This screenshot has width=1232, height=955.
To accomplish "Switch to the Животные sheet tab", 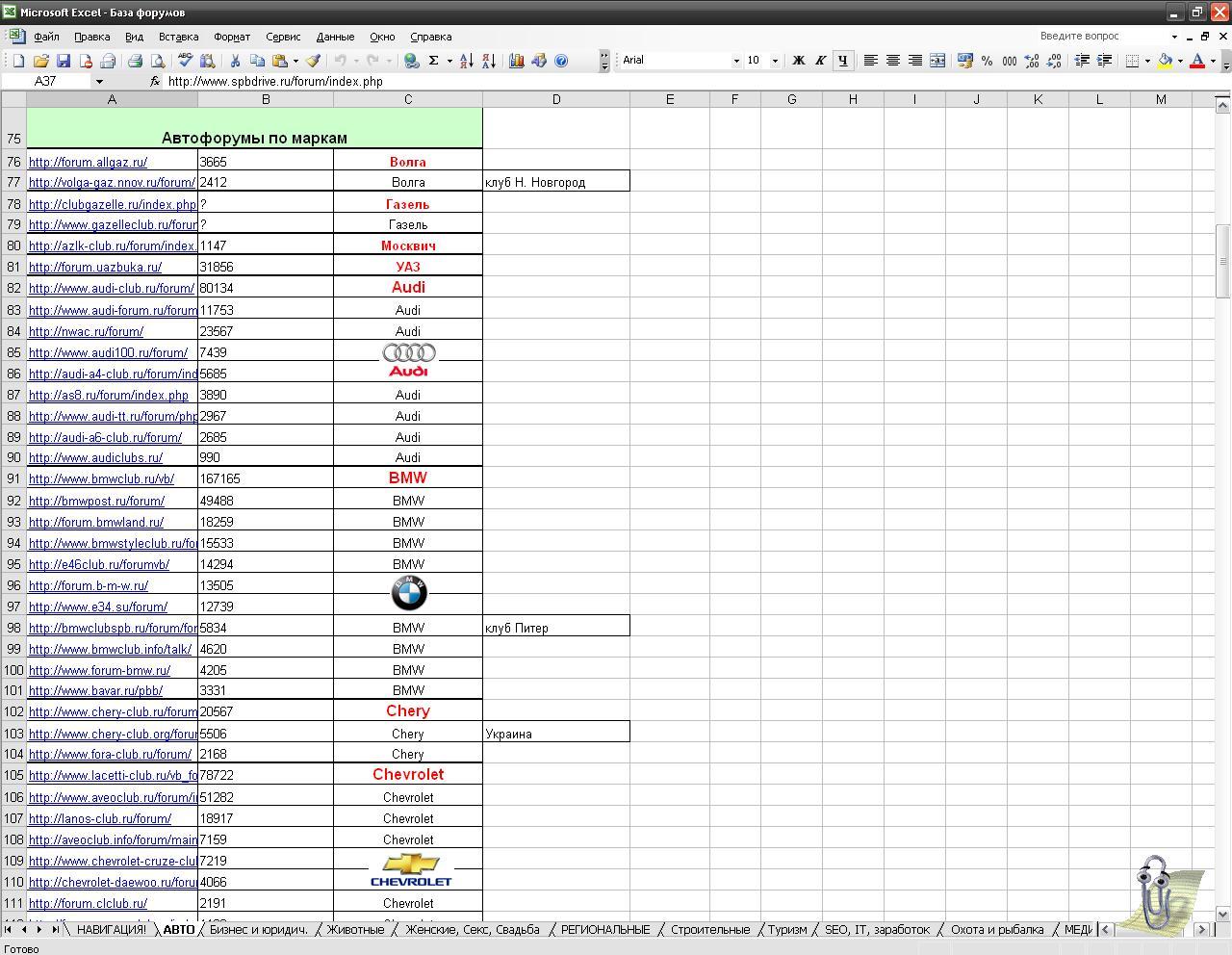I will [x=355, y=930].
